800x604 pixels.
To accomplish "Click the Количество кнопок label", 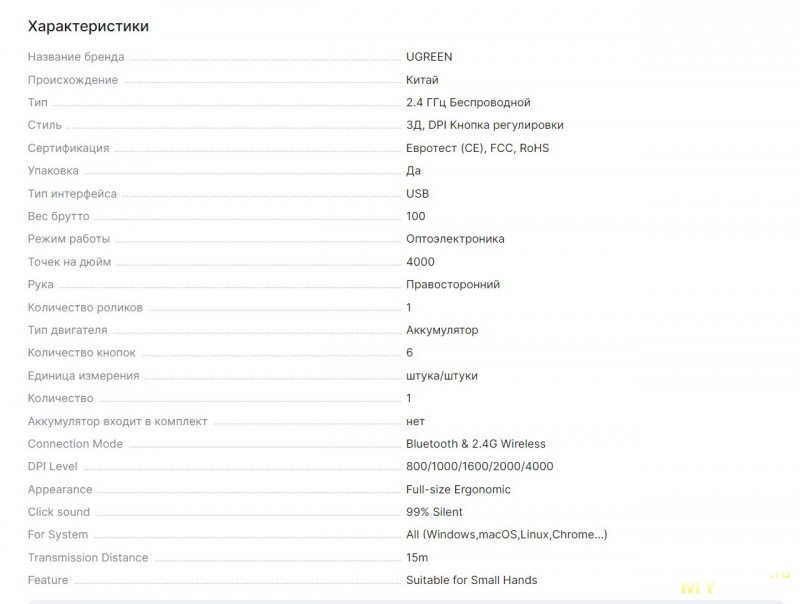I will point(81,353).
